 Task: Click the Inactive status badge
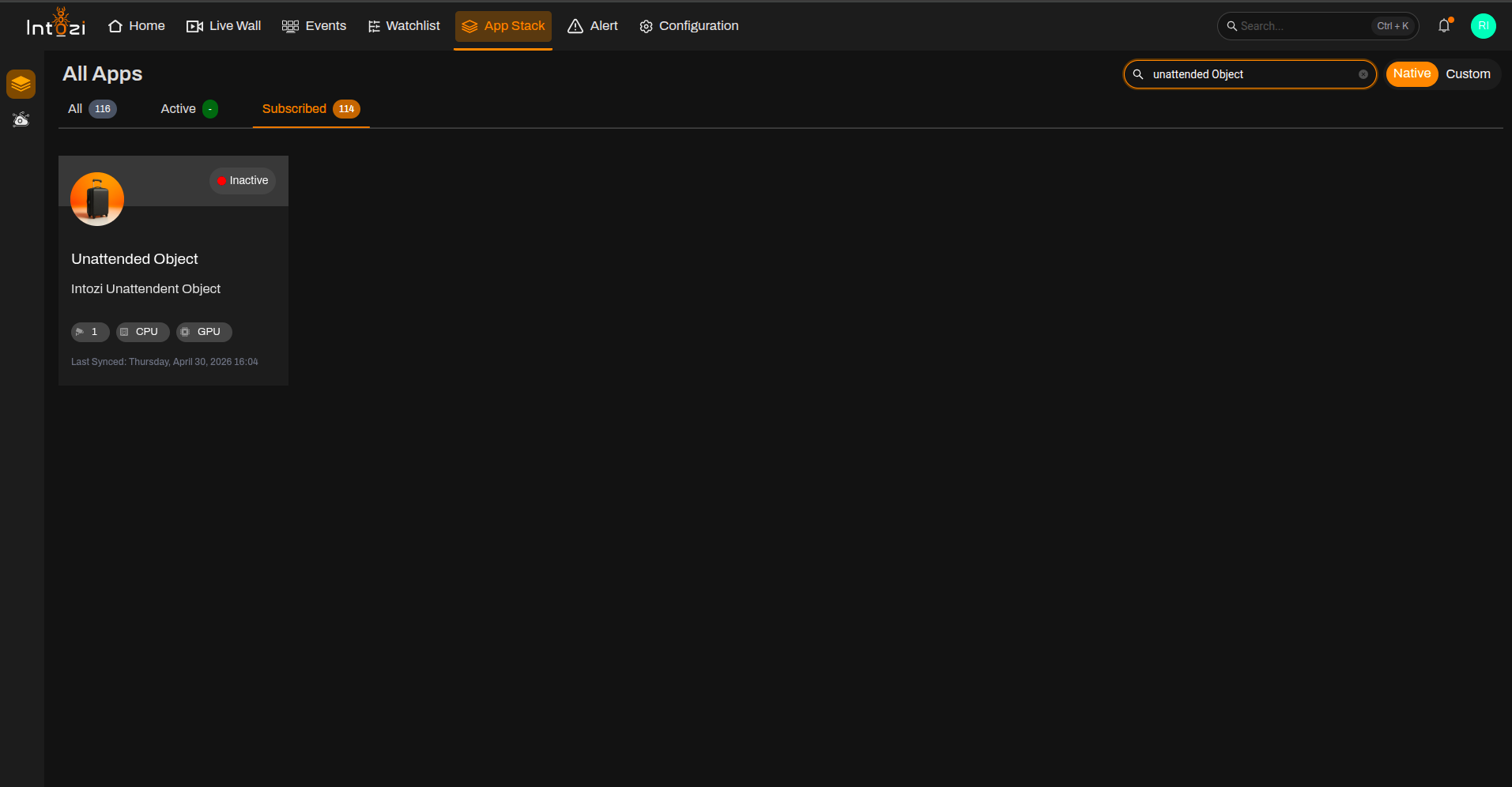pos(243,181)
